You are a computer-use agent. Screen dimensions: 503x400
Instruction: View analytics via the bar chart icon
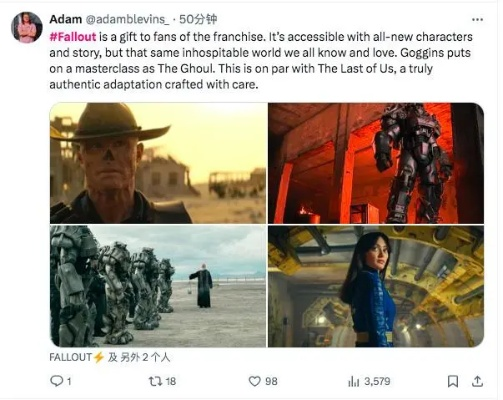coord(353,381)
